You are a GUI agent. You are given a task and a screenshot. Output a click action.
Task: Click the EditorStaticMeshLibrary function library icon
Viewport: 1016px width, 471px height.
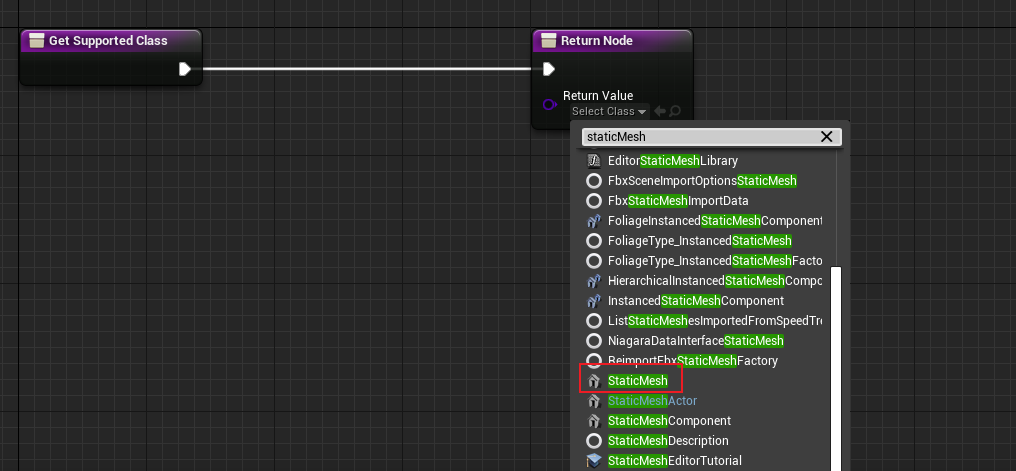pos(594,161)
